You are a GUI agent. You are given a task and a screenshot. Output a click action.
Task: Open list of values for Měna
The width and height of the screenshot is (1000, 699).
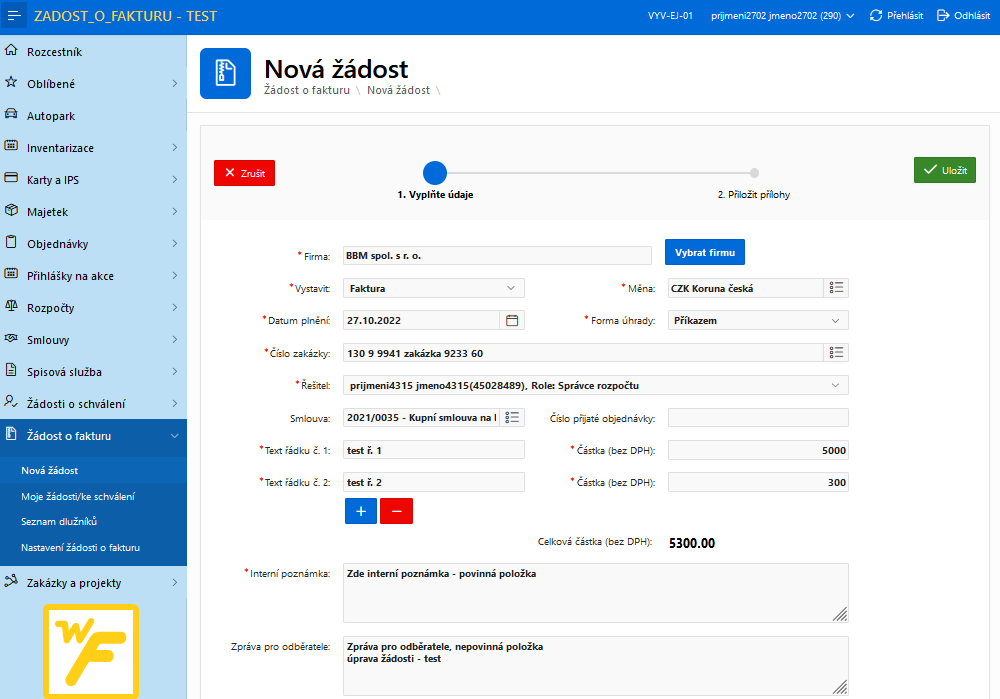(x=836, y=288)
